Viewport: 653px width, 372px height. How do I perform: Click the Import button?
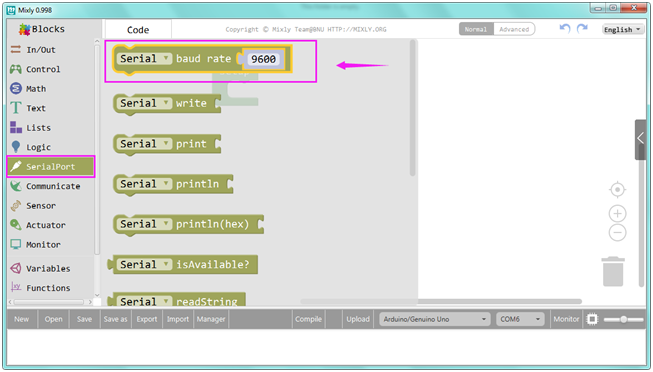[x=178, y=320]
